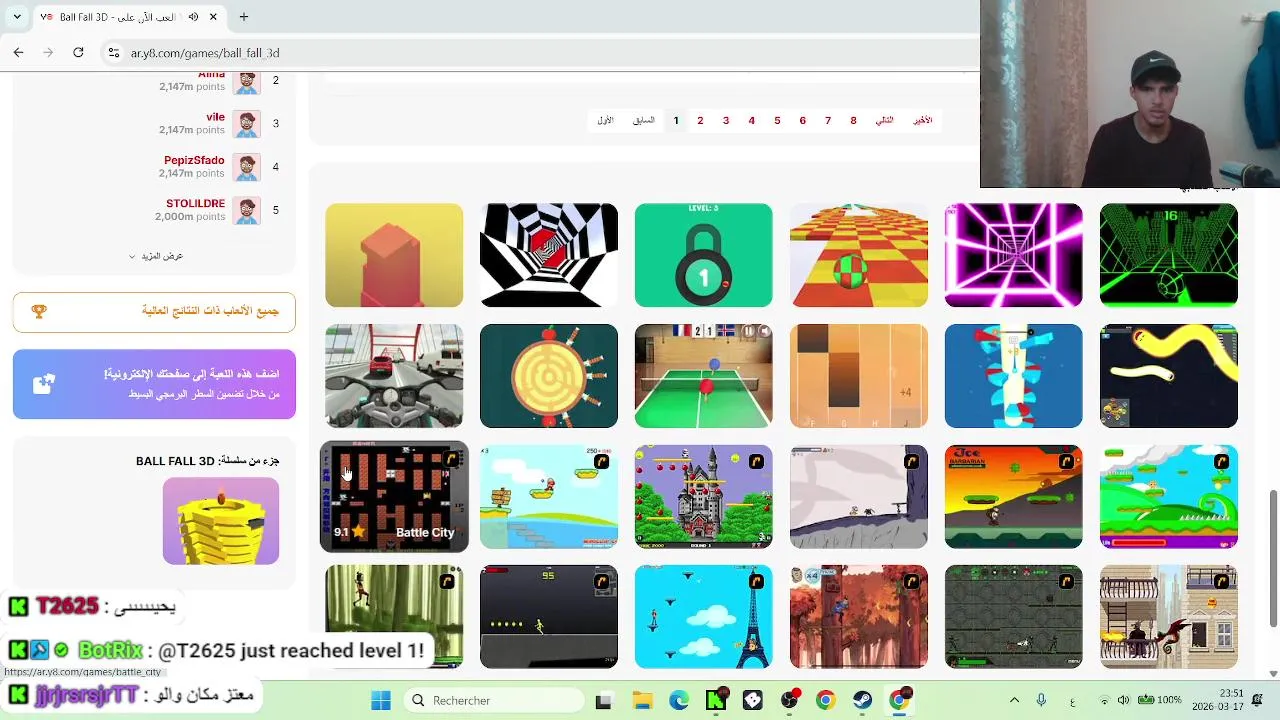Go to leaderboard page 5

pos(777,120)
